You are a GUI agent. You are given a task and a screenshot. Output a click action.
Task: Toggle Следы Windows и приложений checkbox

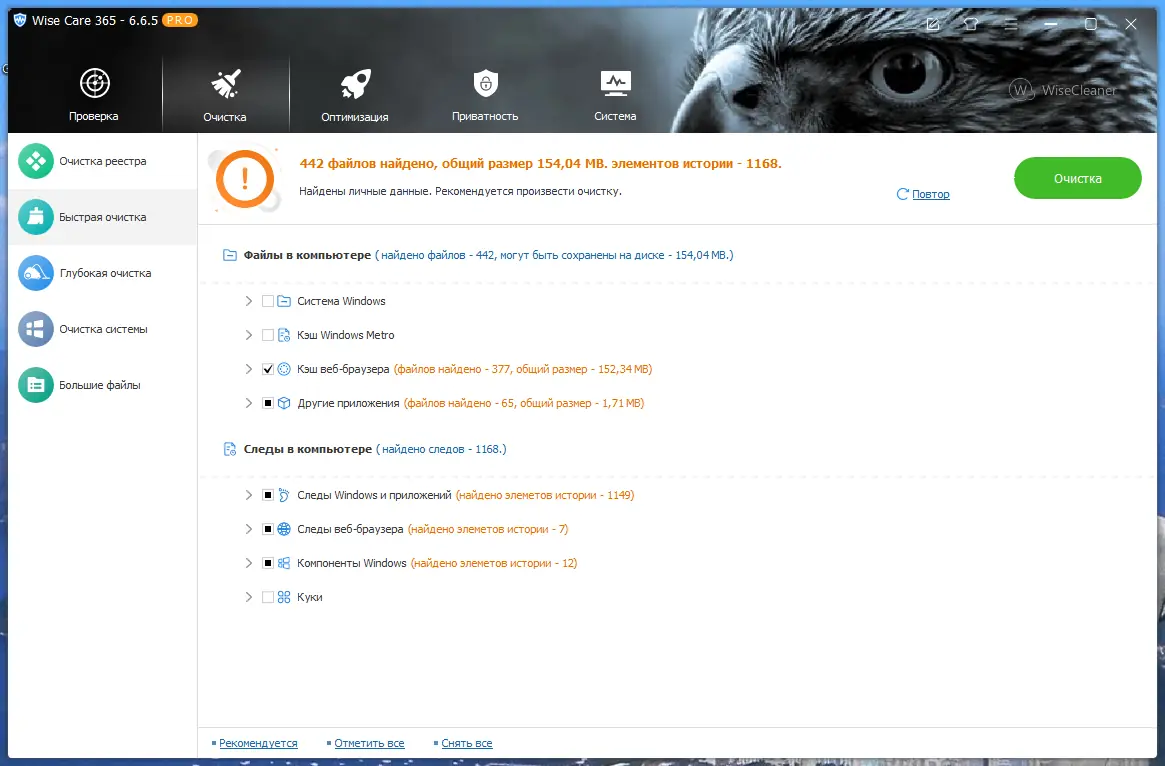pos(268,495)
